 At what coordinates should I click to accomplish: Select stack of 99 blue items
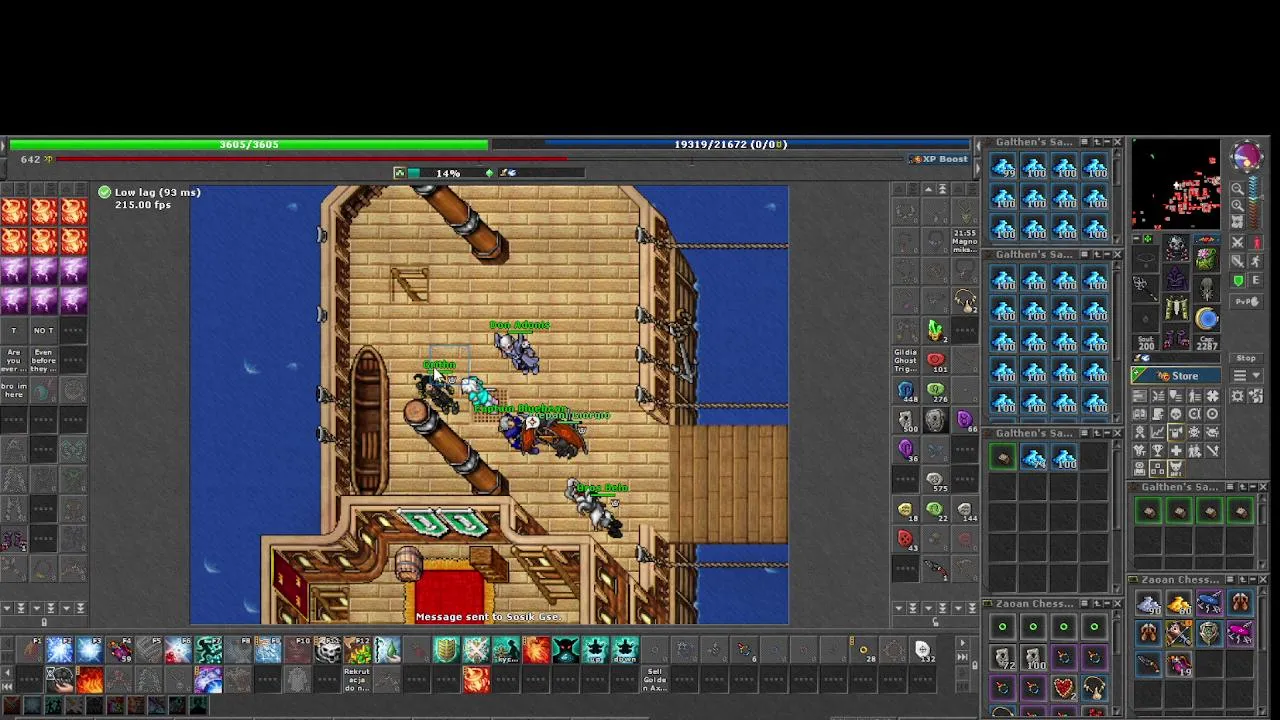[1003, 166]
